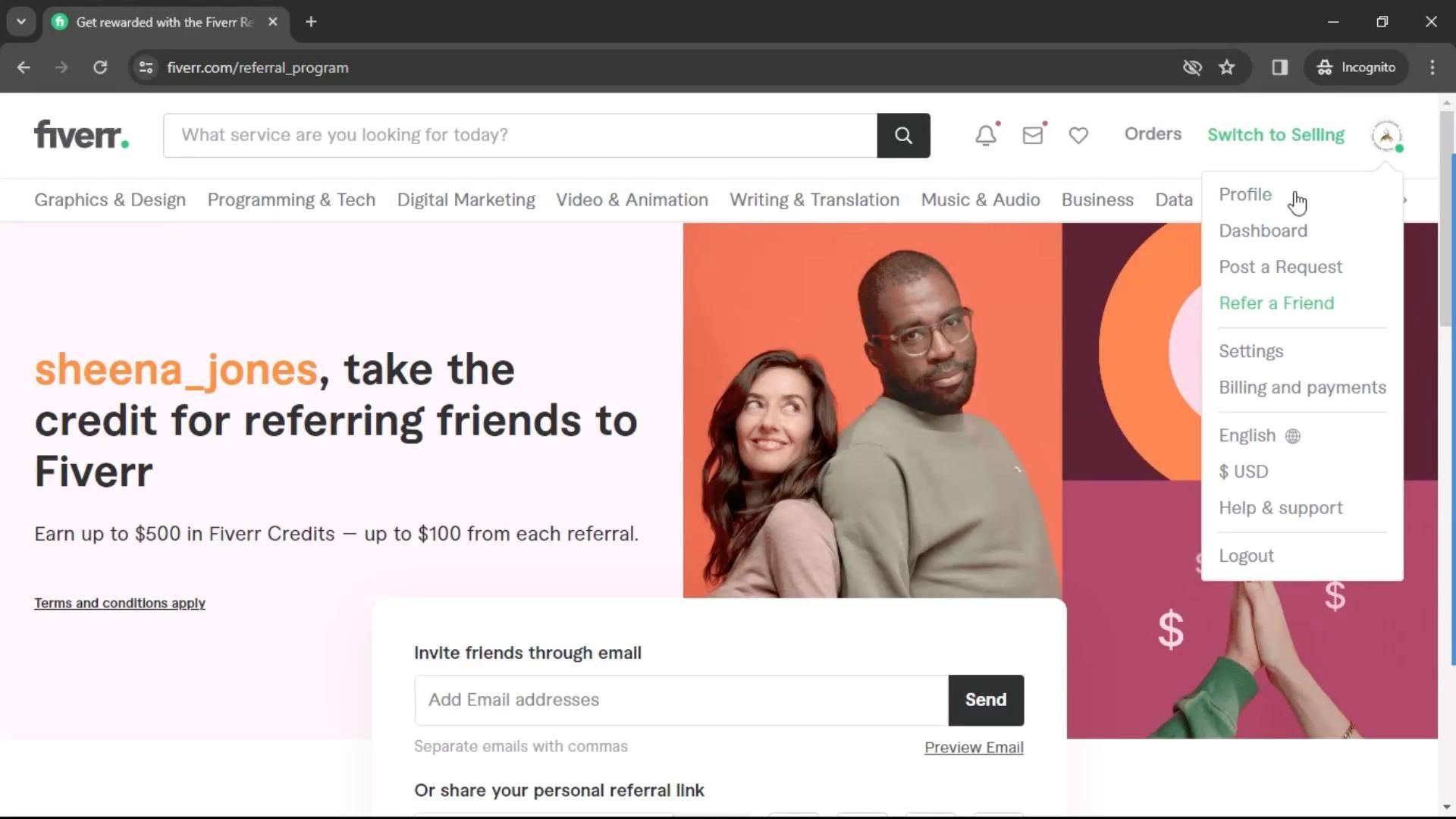Open the messages envelope icon
Viewport: 1456px width, 819px height.
1032,136
